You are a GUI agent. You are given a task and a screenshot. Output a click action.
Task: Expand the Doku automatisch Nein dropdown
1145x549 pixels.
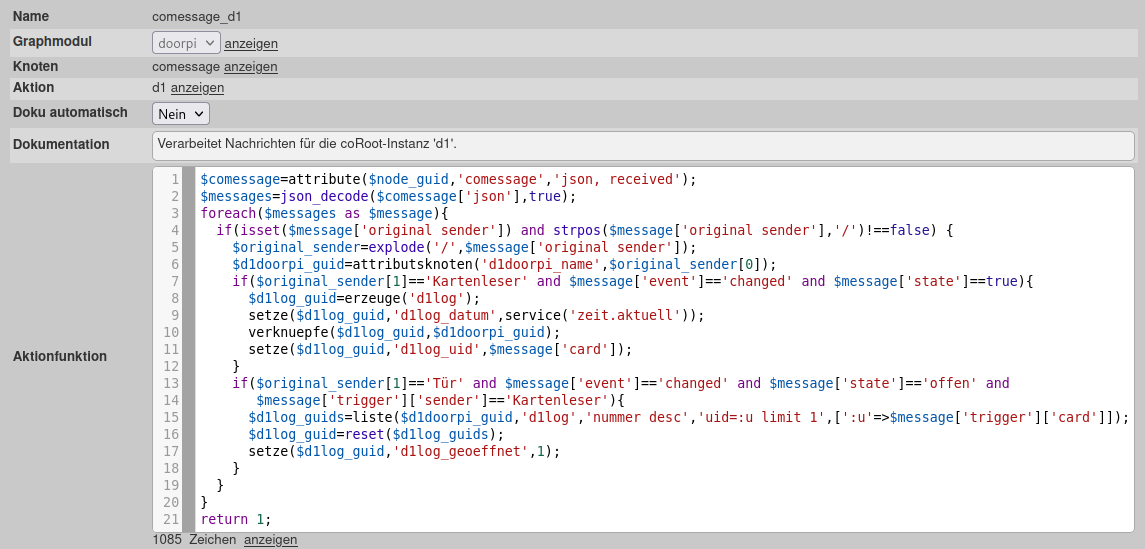click(x=180, y=114)
